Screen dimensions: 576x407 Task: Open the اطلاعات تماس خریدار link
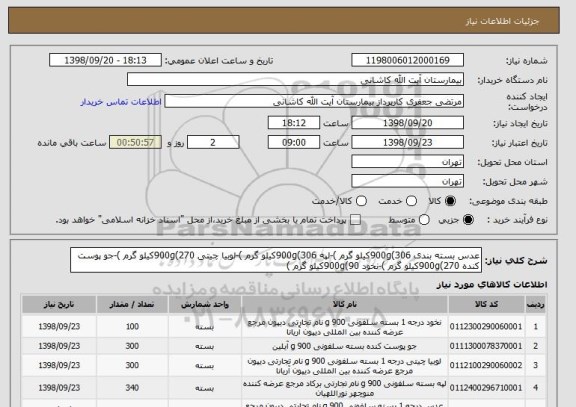tap(121, 102)
